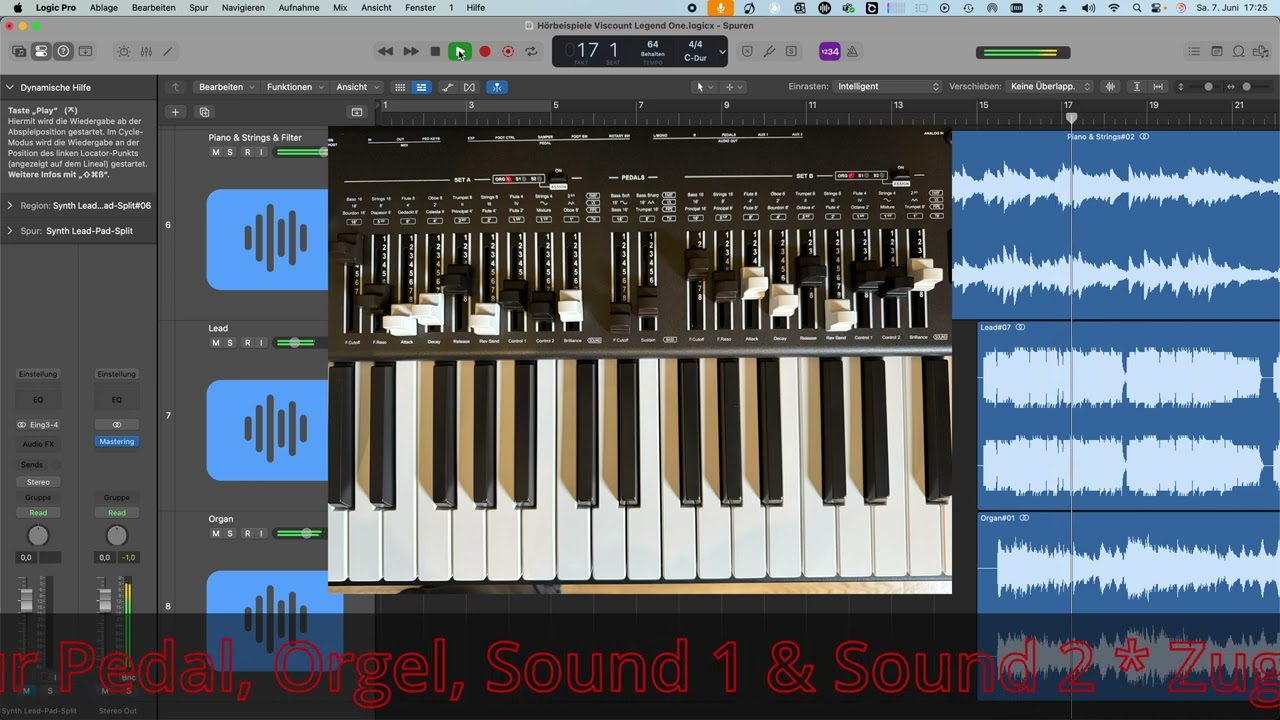The image size is (1280, 720).
Task: Toggle the blue Catch Playhead button
Action: coord(496,87)
